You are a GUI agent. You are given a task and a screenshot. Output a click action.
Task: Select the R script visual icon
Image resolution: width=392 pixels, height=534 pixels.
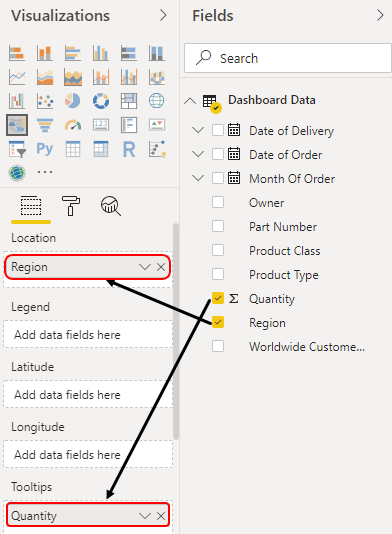[x=128, y=149]
